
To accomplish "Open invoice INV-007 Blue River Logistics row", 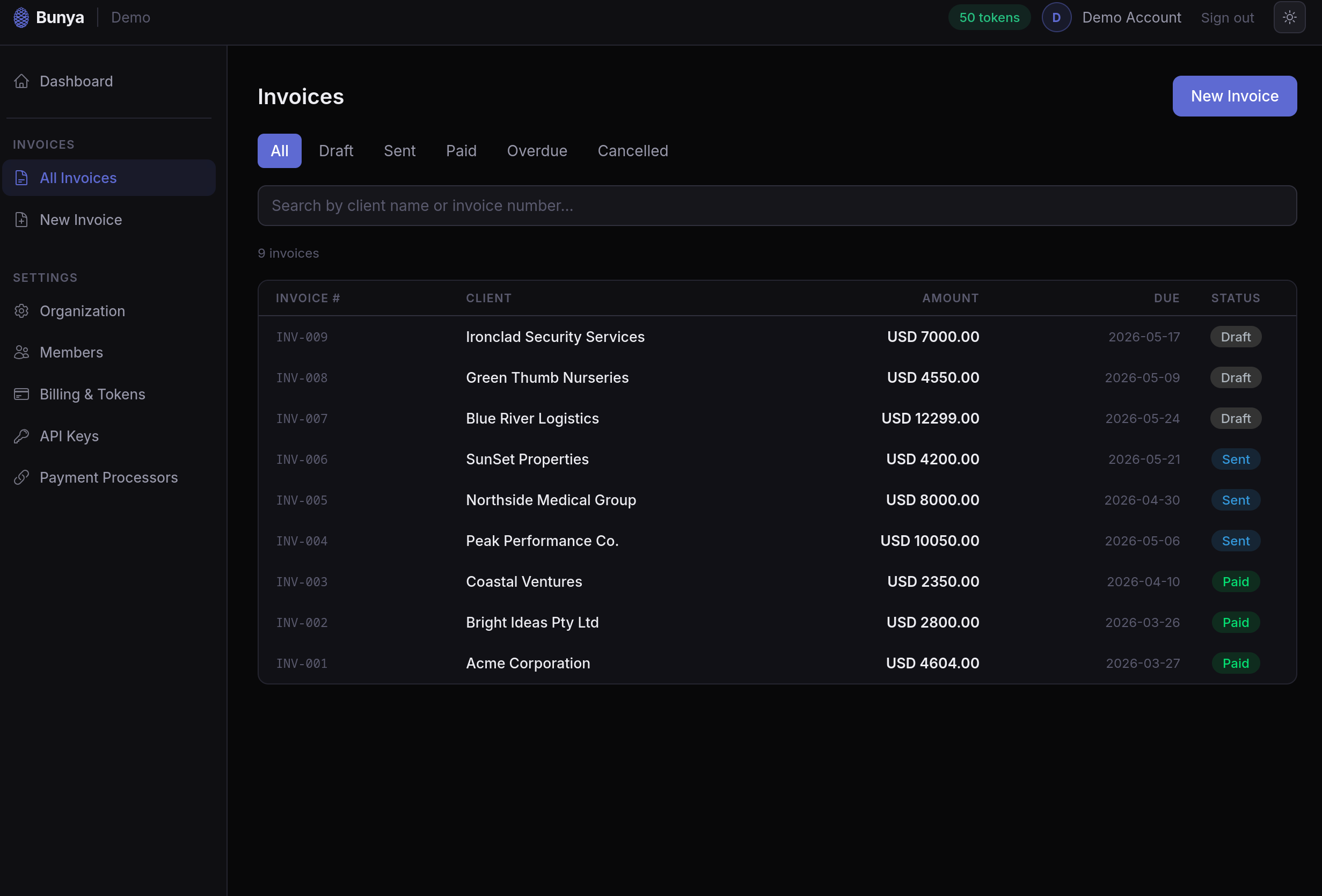I will pos(532,419).
